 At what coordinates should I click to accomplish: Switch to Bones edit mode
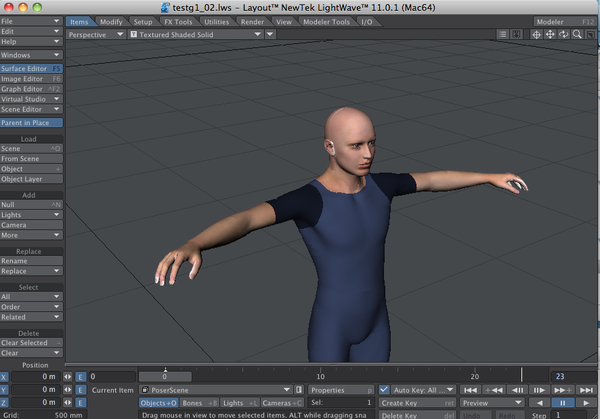pos(199,403)
